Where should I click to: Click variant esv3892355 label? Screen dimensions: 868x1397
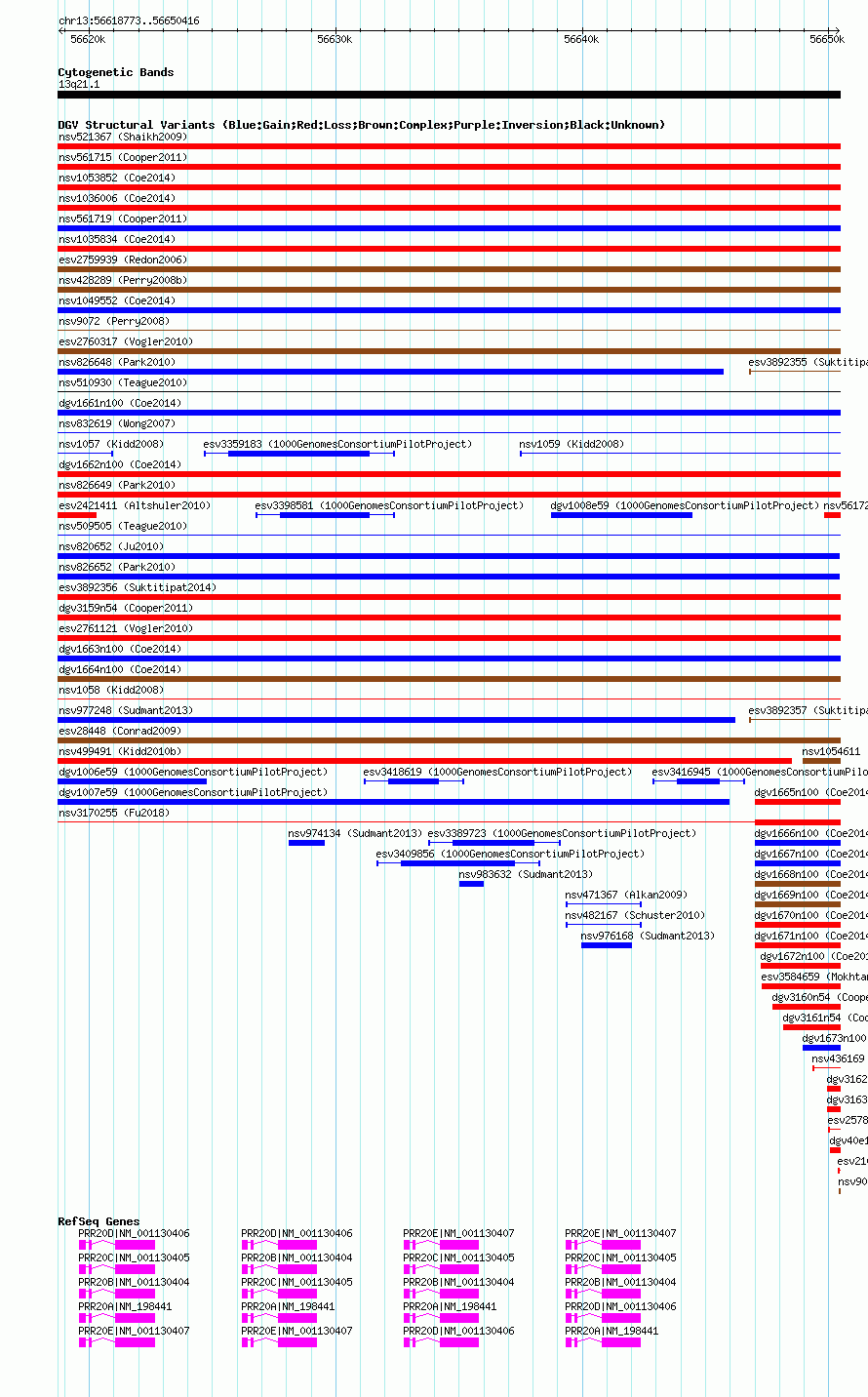click(808, 362)
